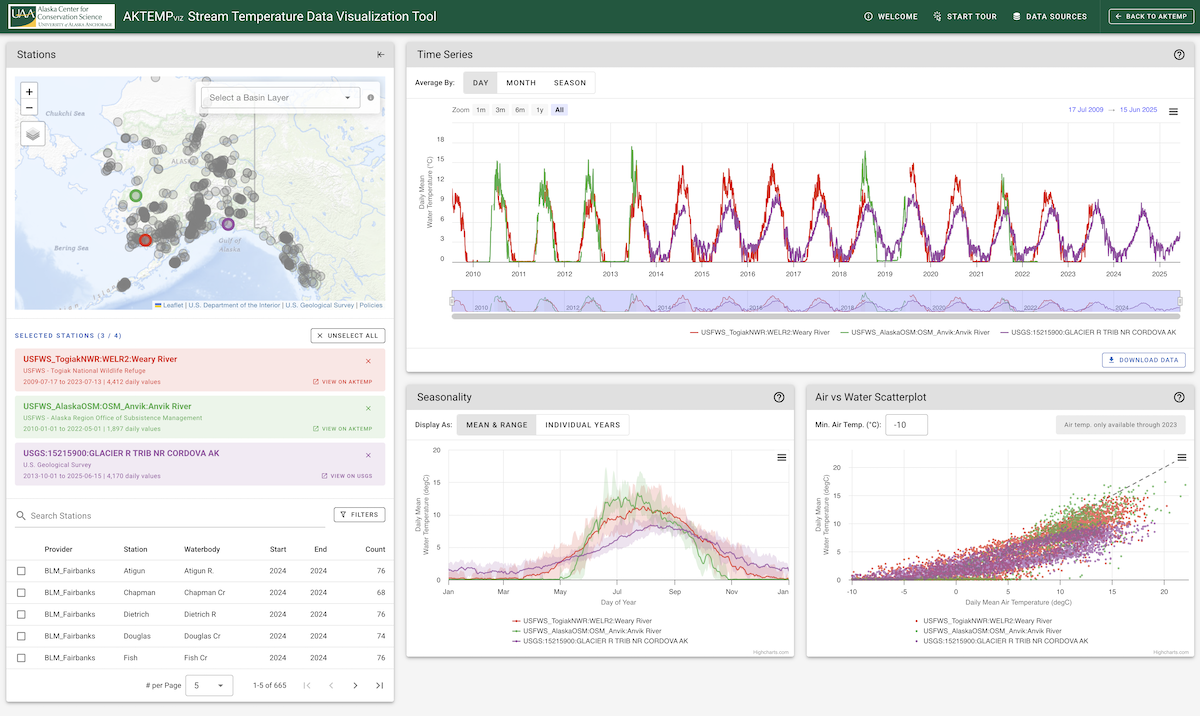This screenshot has height=716, width=1200.
Task: Click Start Tour in header
Action: tap(965, 16)
